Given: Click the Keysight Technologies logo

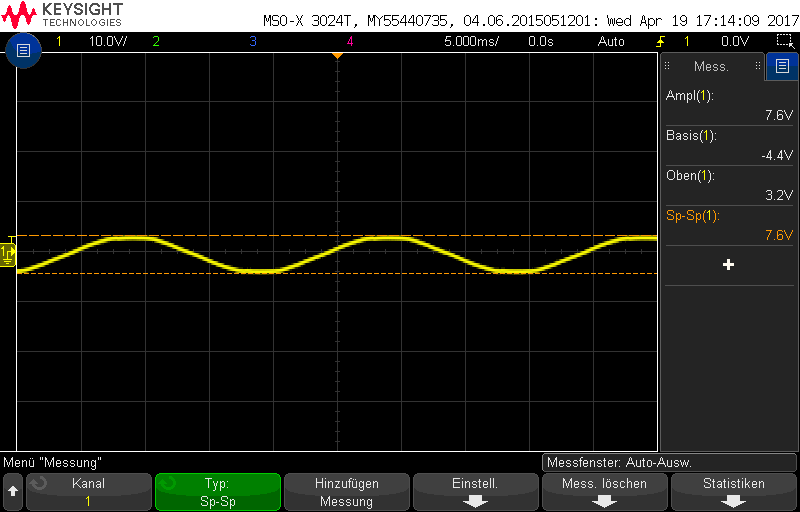Looking at the screenshot, I should 62,15.
